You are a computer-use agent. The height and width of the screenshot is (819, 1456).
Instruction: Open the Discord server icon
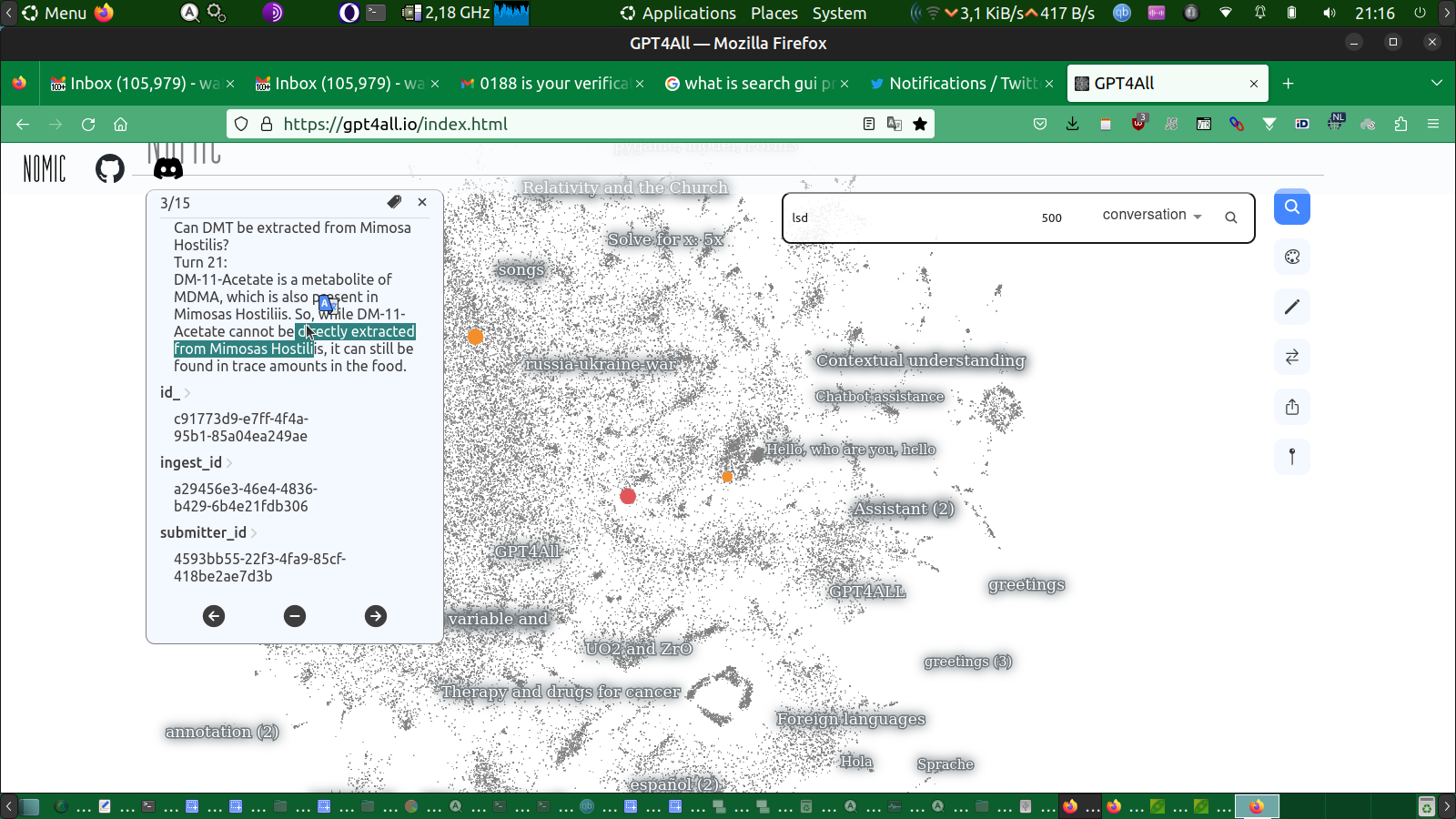point(167,168)
